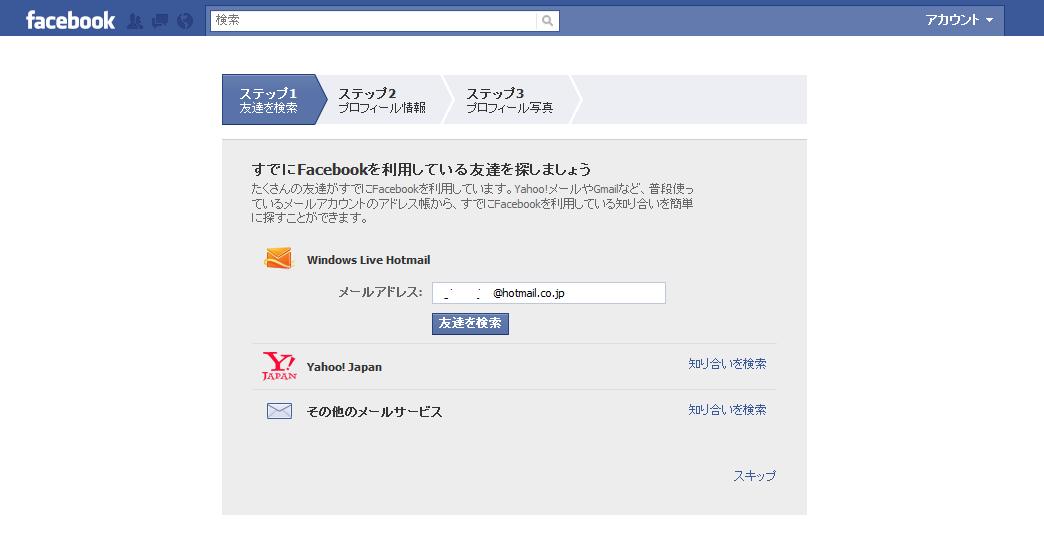The image size is (1044, 536).
Task: Select the ステップ2 プロフィール情報 tab
Action: tap(382, 100)
